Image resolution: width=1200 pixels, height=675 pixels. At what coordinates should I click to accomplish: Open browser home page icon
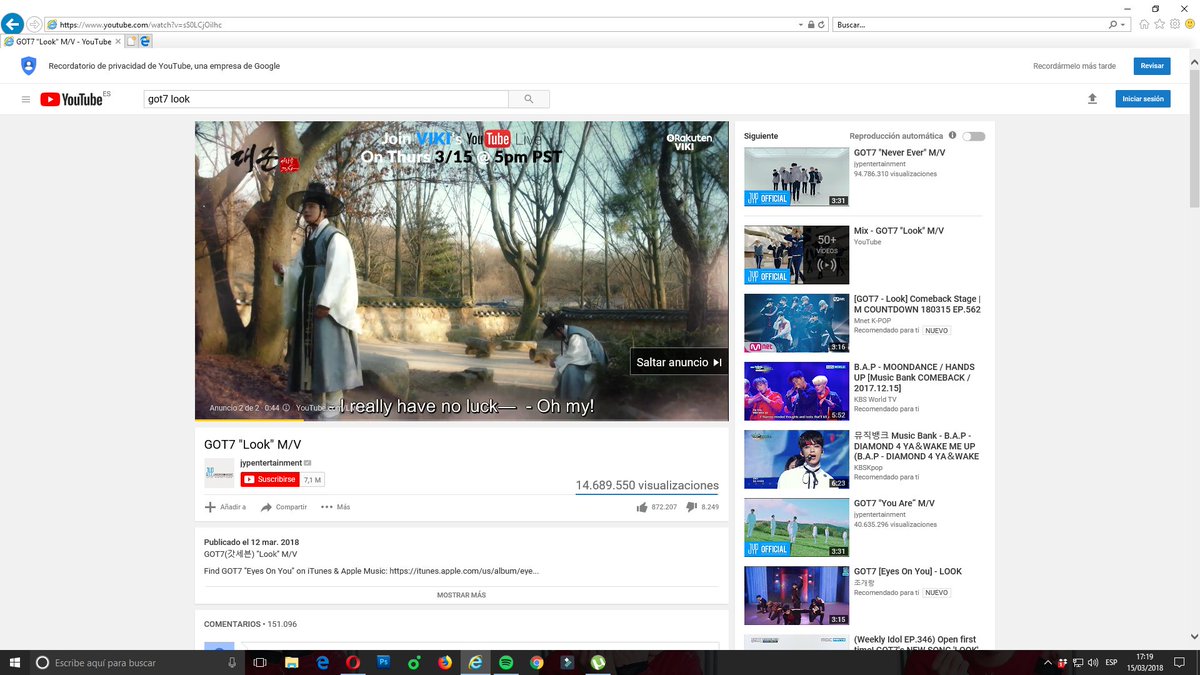coord(1144,24)
